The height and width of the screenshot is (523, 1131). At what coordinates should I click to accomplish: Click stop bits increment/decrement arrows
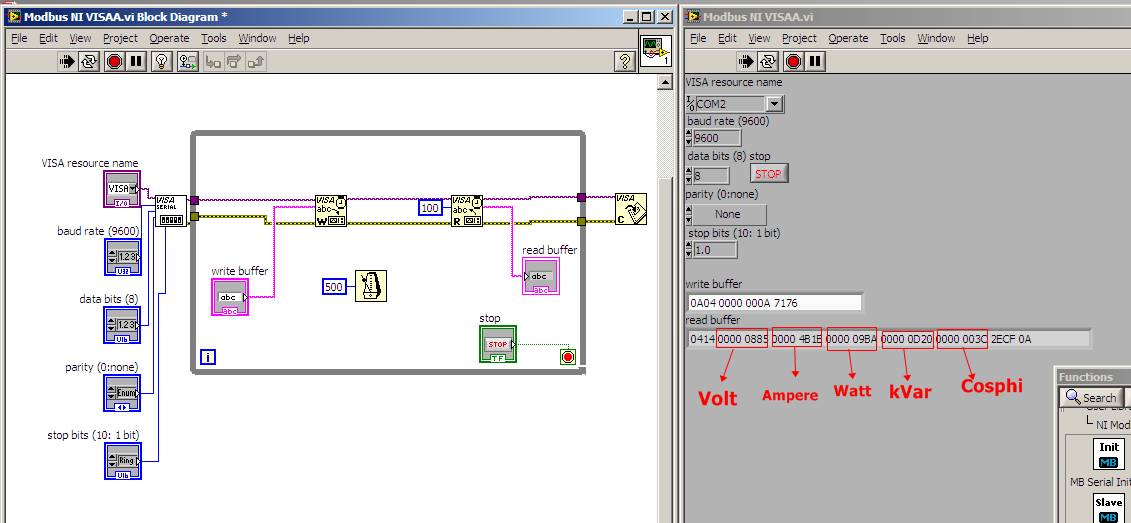coord(688,250)
